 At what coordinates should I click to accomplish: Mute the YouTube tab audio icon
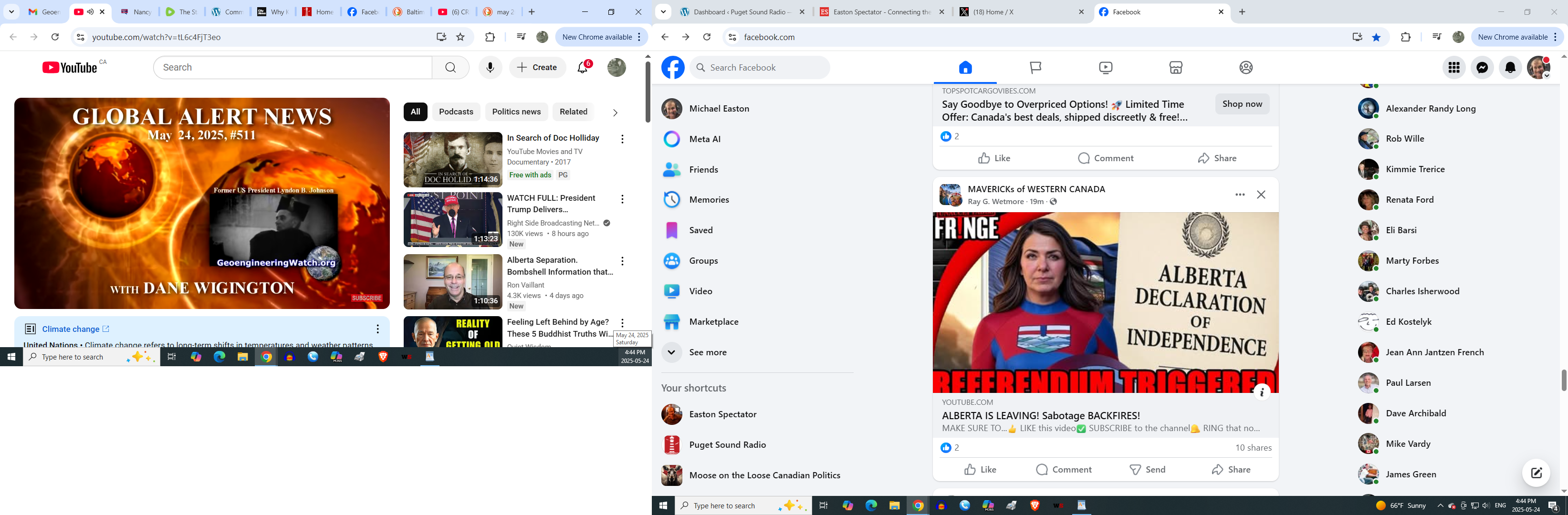[x=91, y=11]
